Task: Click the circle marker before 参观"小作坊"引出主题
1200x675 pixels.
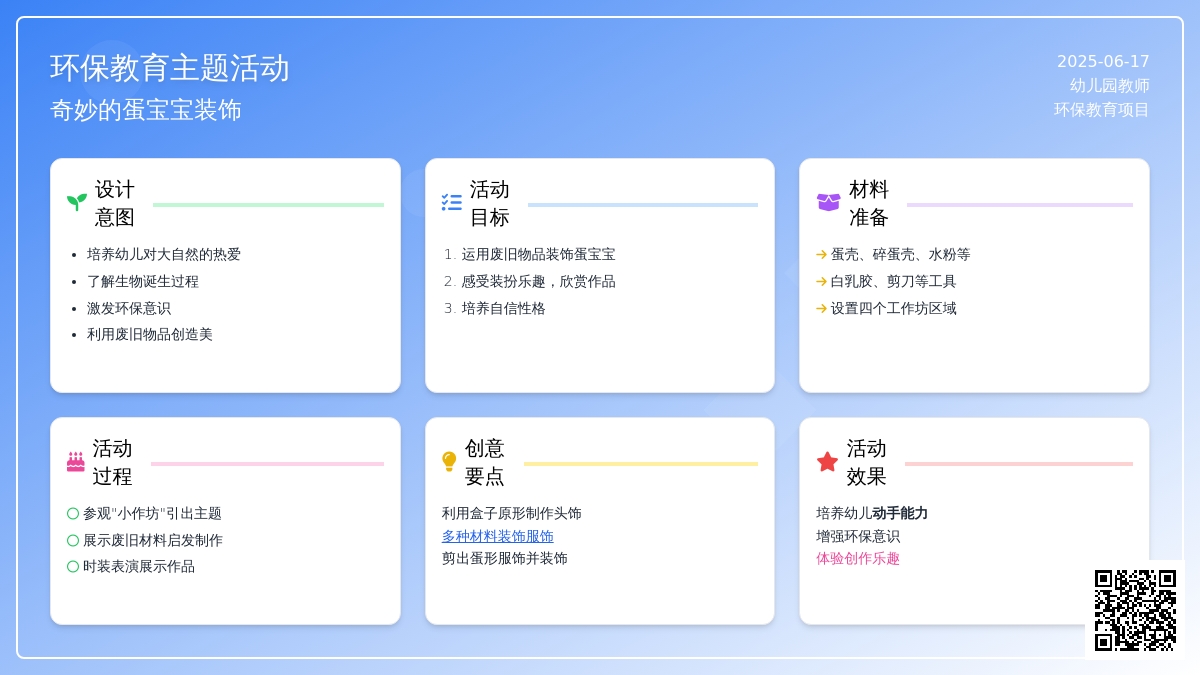Action: pyautogui.click(x=73, y=514)
